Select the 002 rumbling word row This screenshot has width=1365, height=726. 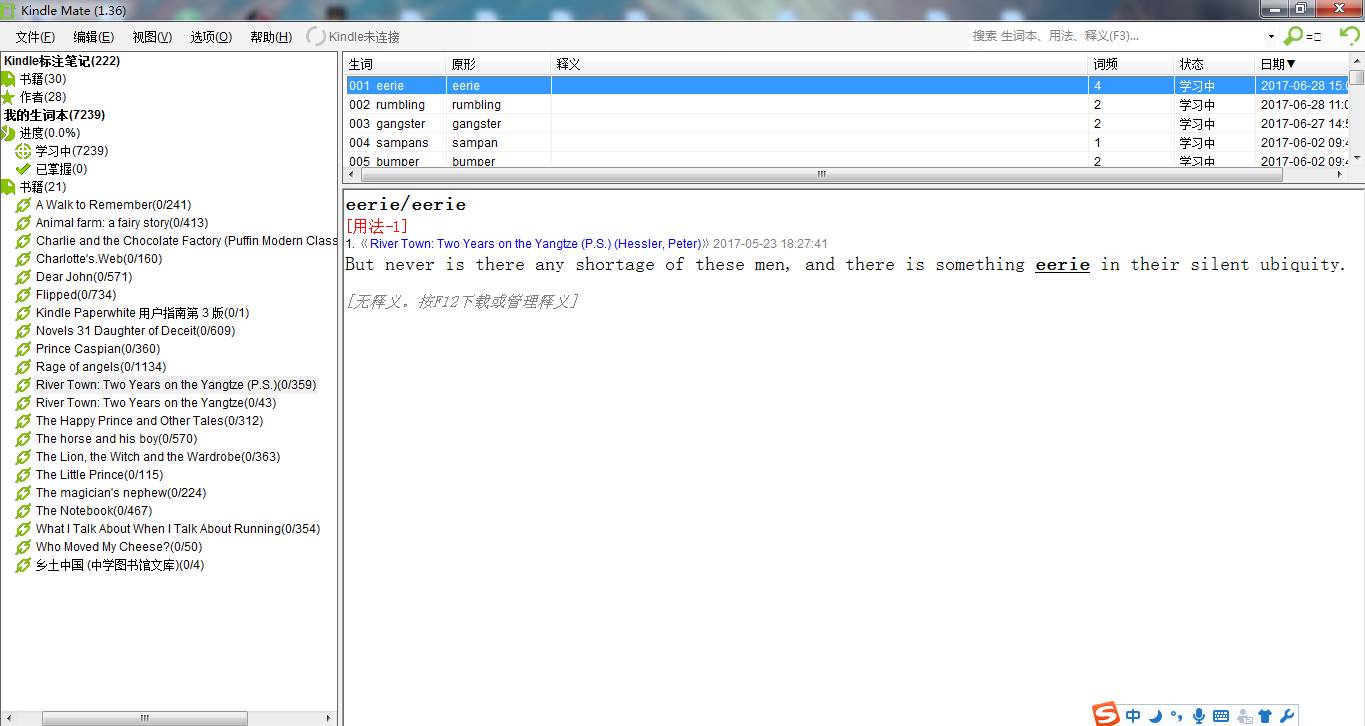pyautogui.click(x=847, y=105)
